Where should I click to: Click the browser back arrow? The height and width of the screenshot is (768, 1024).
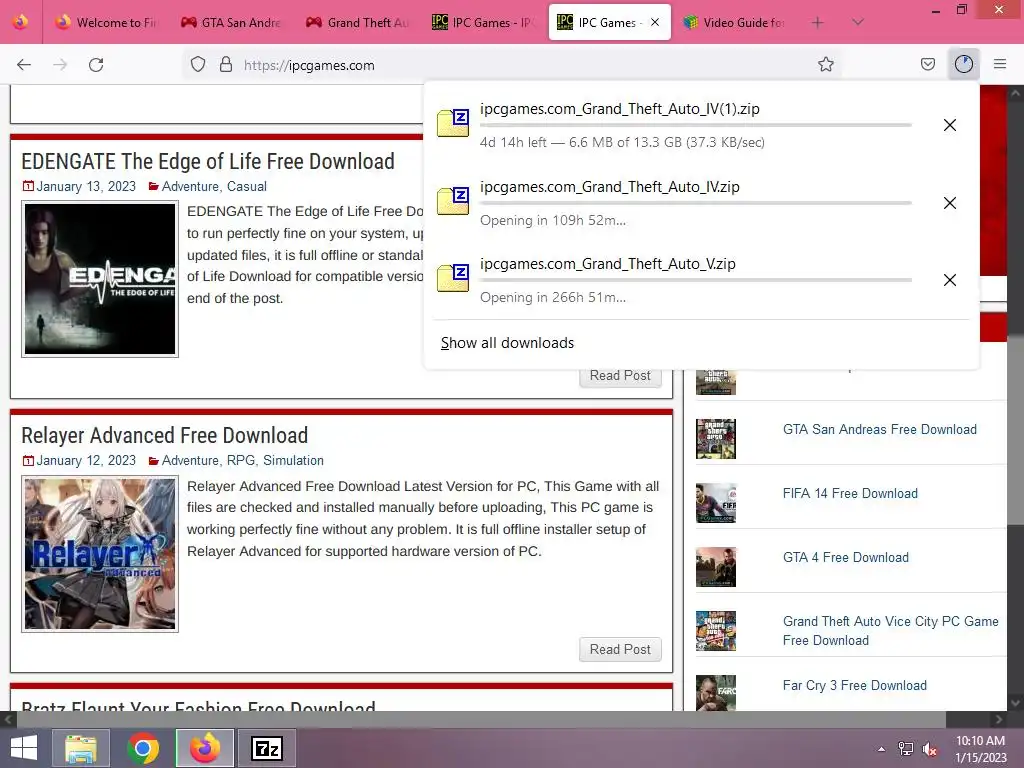(24, 65)
